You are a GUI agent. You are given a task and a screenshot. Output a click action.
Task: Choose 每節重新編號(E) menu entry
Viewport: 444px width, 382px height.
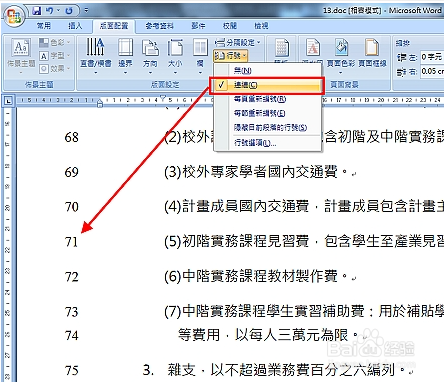tap(268, 113)
